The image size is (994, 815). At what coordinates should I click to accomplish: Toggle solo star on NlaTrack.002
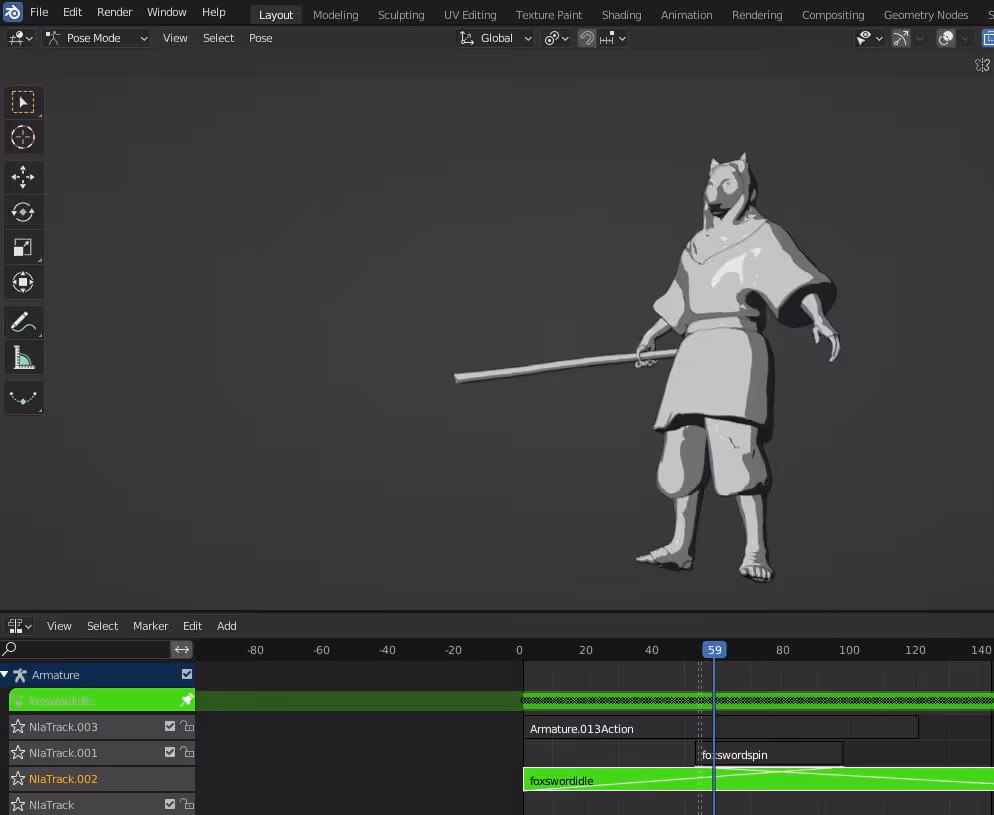click(x=18, y=778)
